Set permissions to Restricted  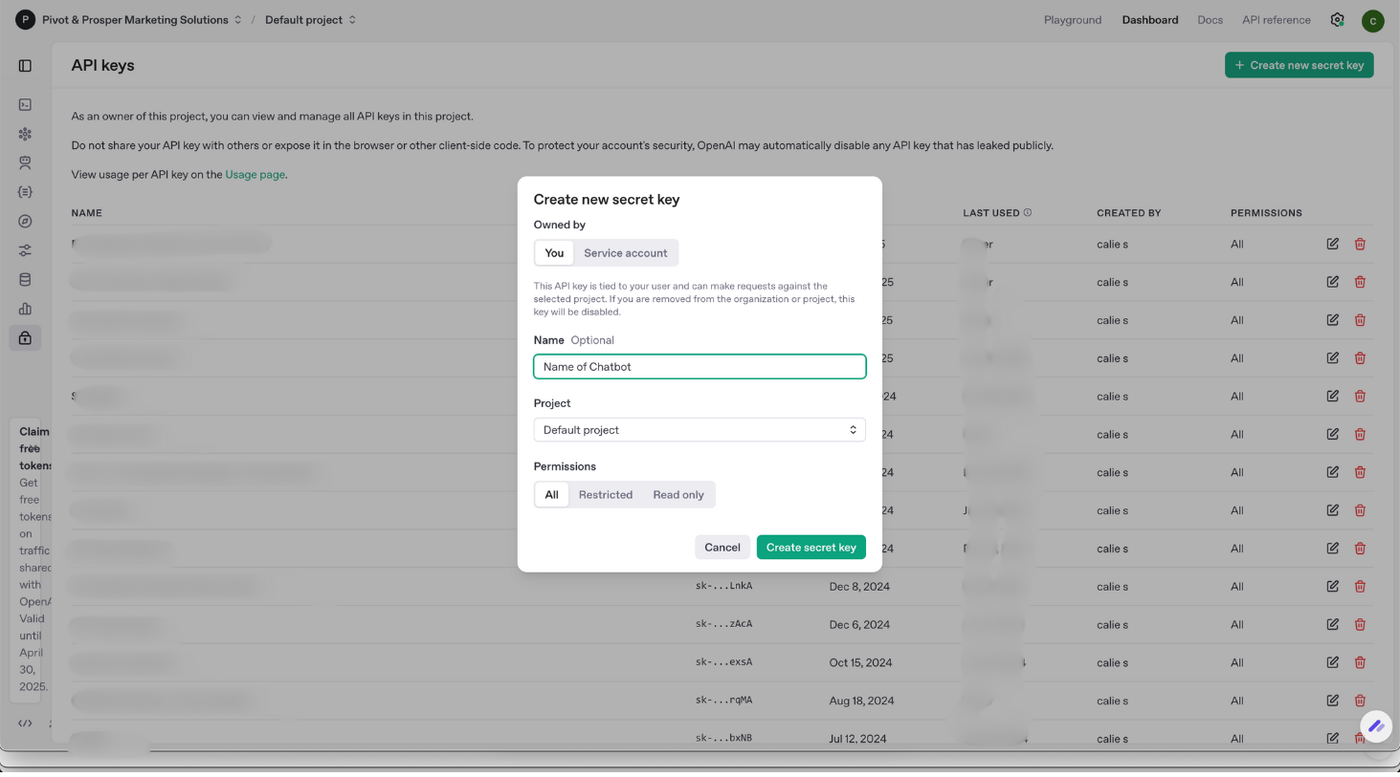coord(605,495)
